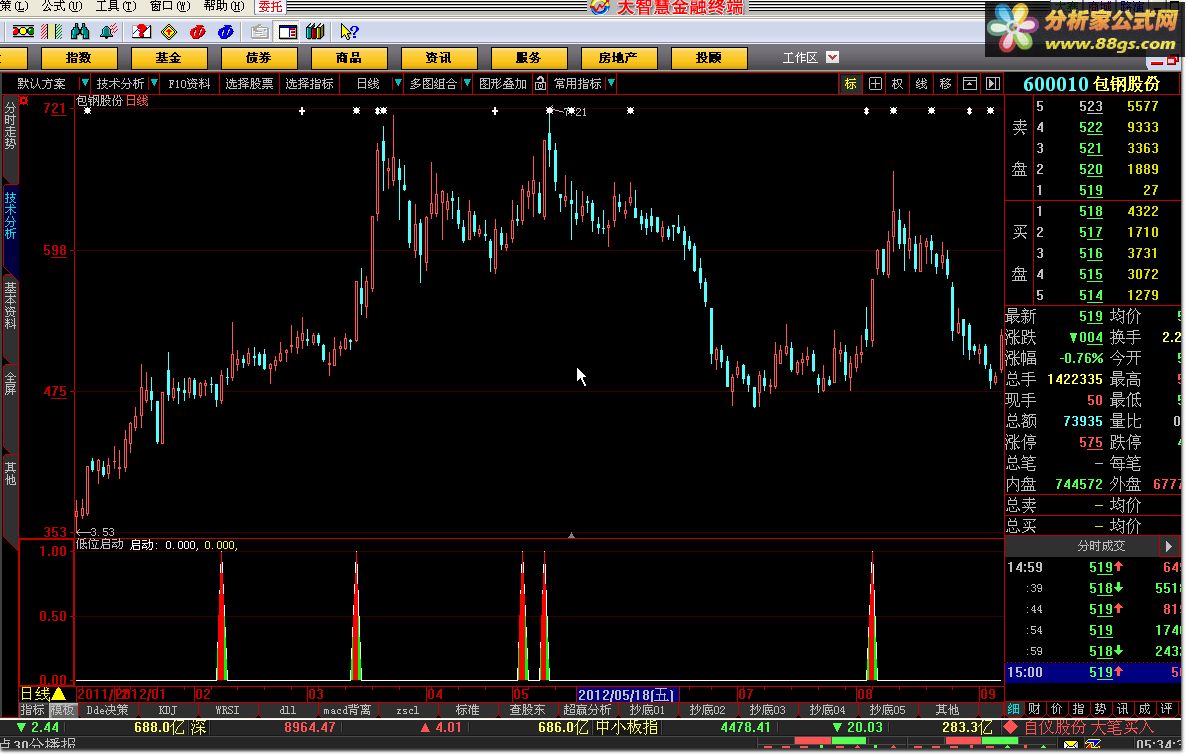1187x755 pixels.
Task: Switch to the 超赢分析 tab
Action: point(587,710)
